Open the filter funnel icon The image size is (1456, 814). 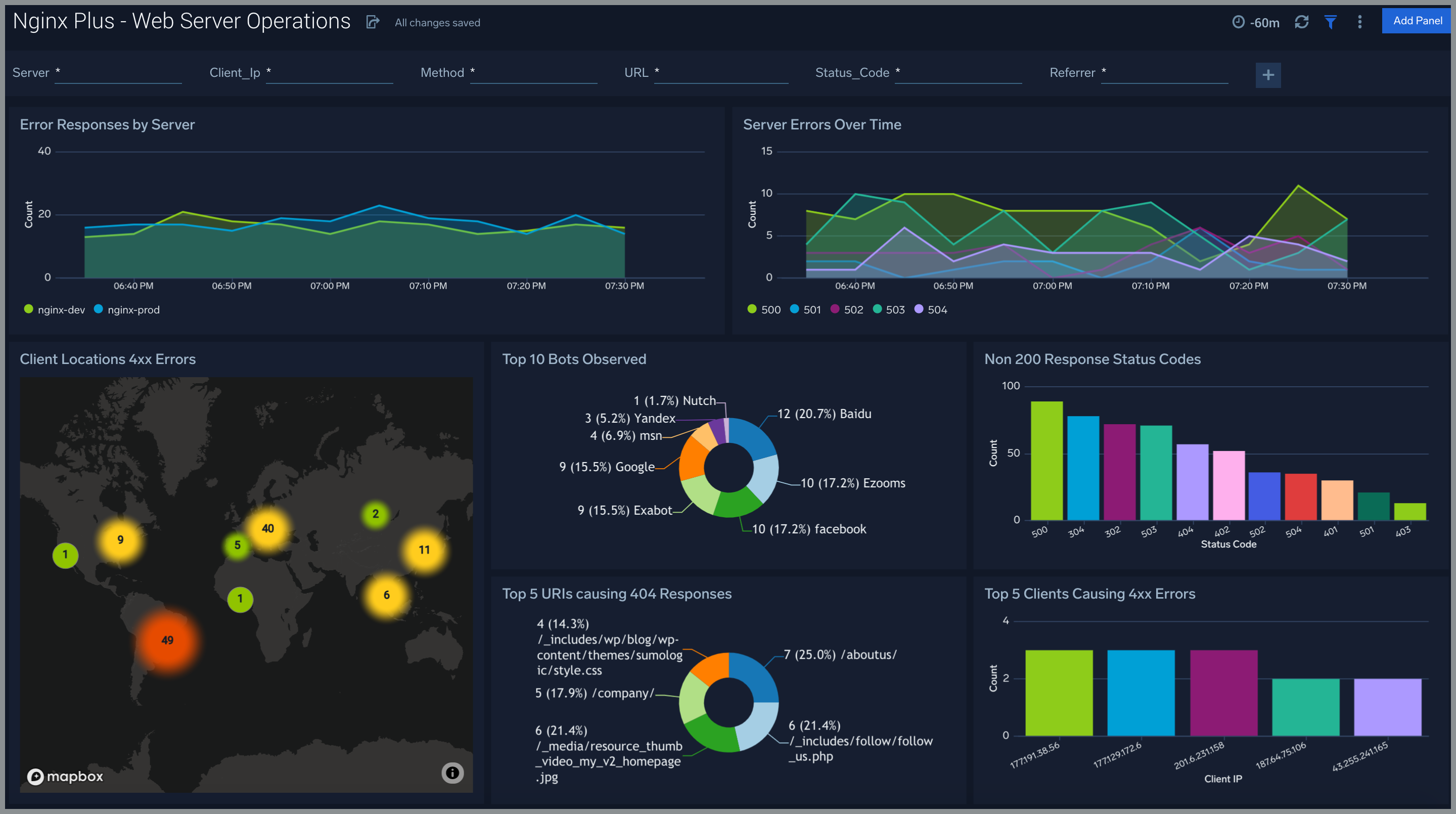click(x=1331, y=22)
